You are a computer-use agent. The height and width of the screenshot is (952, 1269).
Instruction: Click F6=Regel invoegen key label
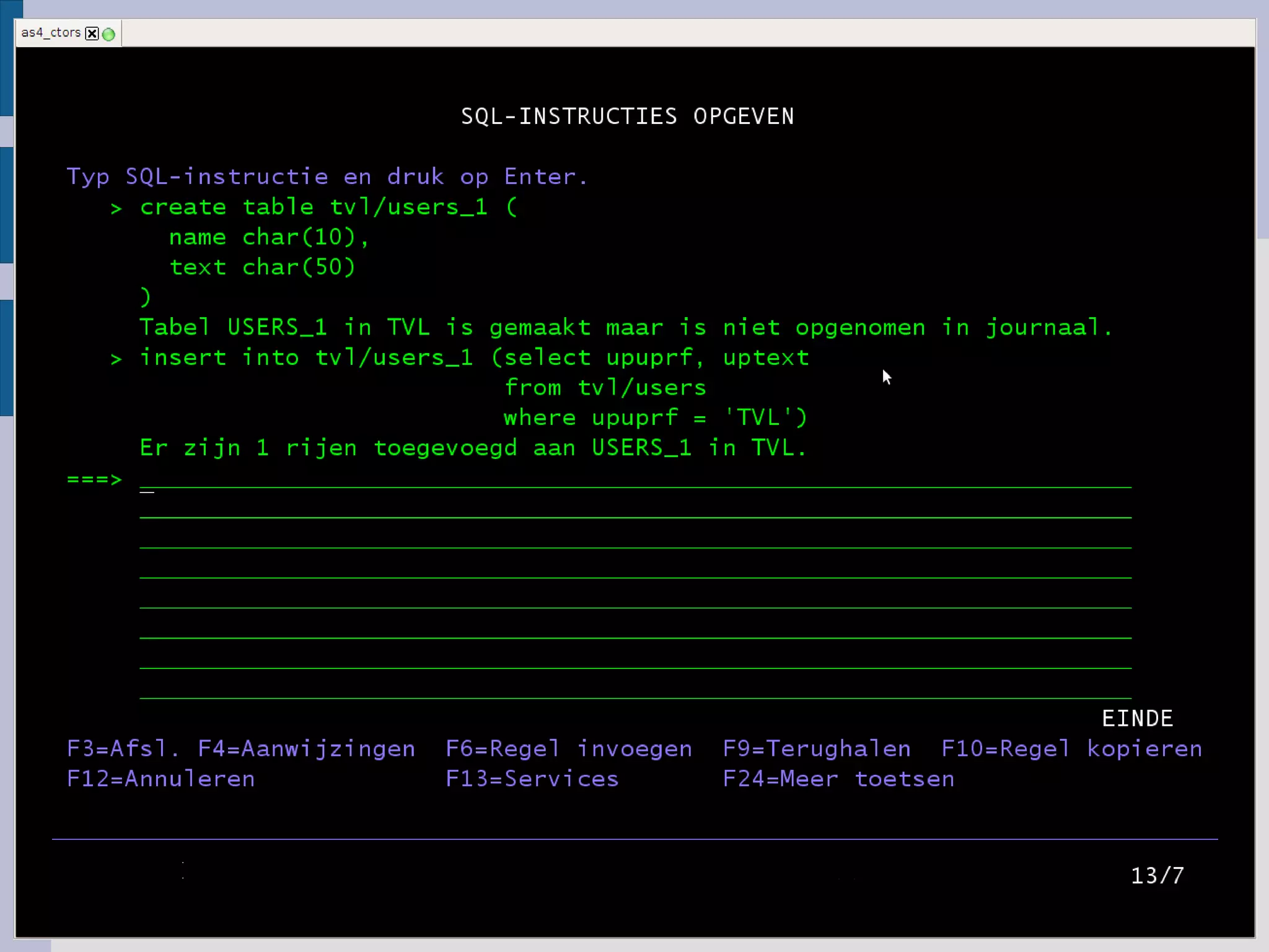click(x=568, y=749)
